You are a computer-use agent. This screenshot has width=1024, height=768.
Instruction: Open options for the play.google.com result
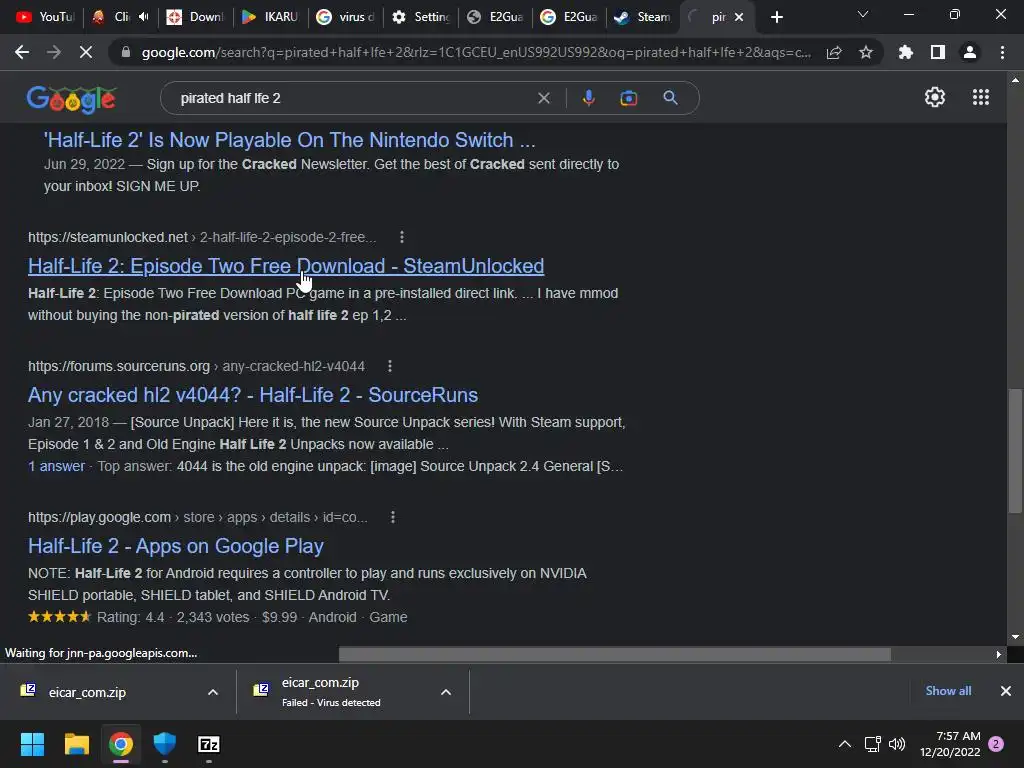coord(392,517)
